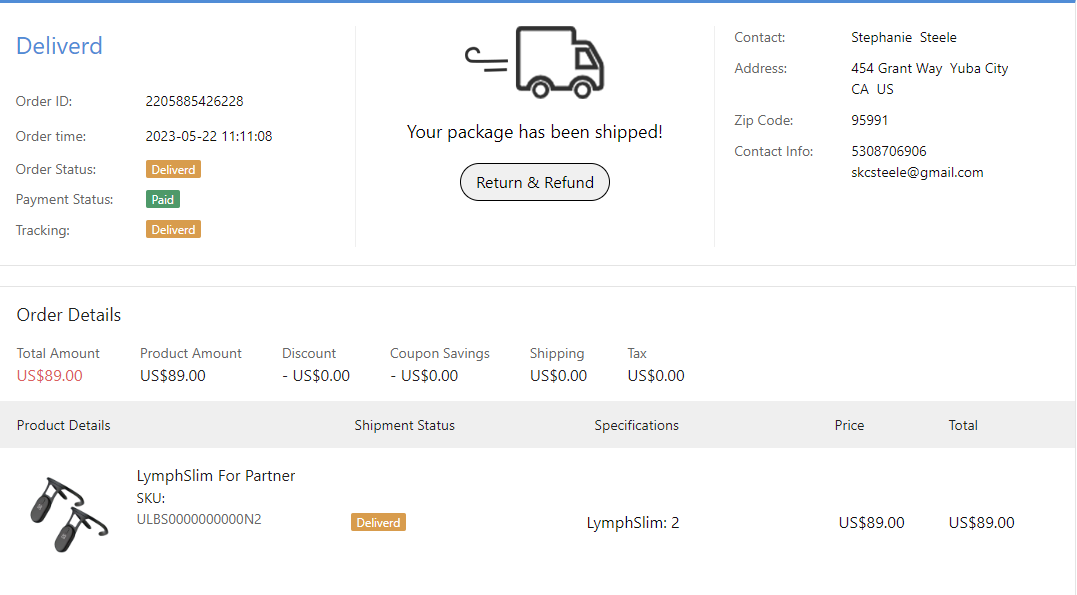Image resolution: width=1077 pixels, height=595 pixels.
Task: Click the blue Deliverd page heading
Action: [x=60, y=46]
